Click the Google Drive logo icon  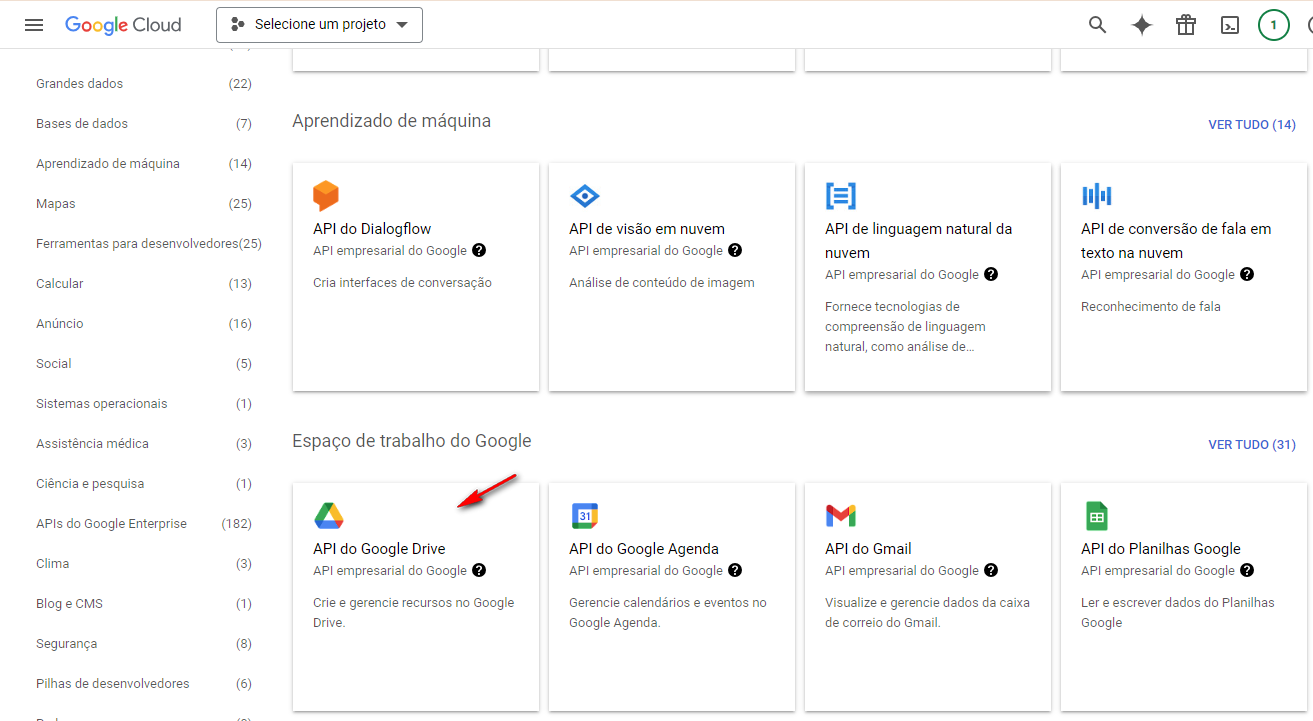pyautogui.click(x=329, y=516)
